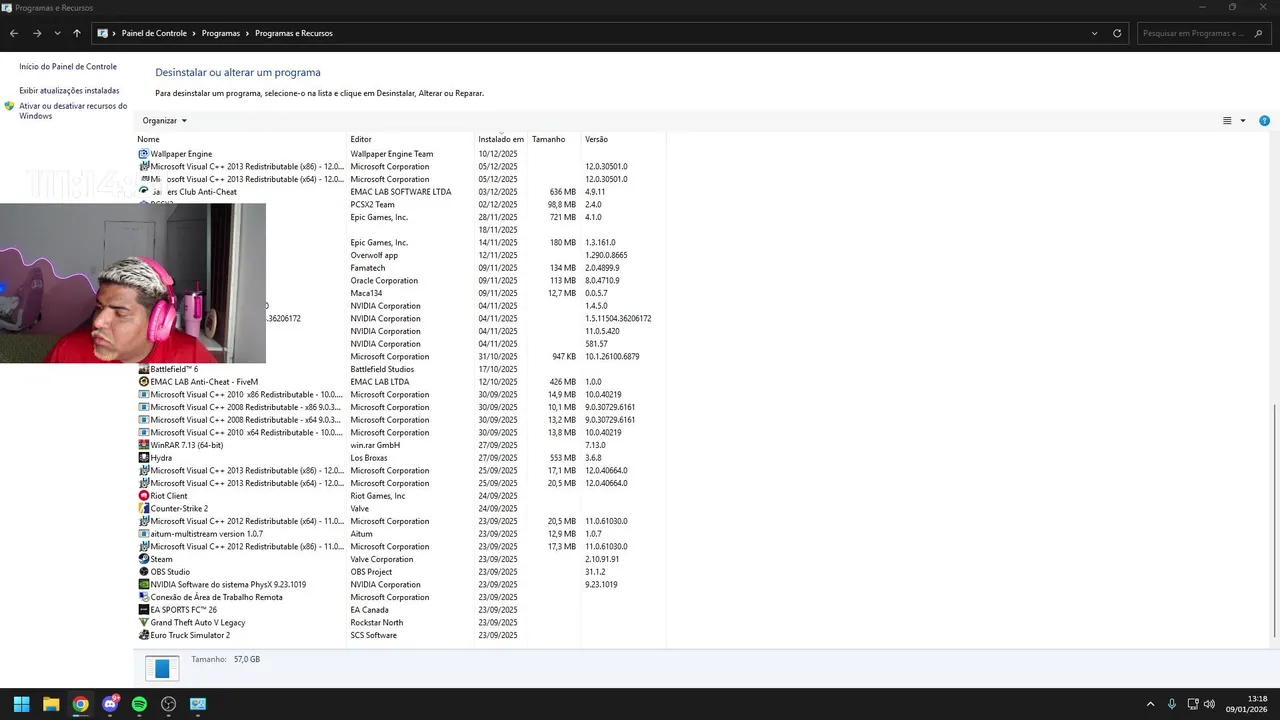1280x720 pixels.
Task: Select the EA SPORTS FC 26 icon
Action: [143, 610]
